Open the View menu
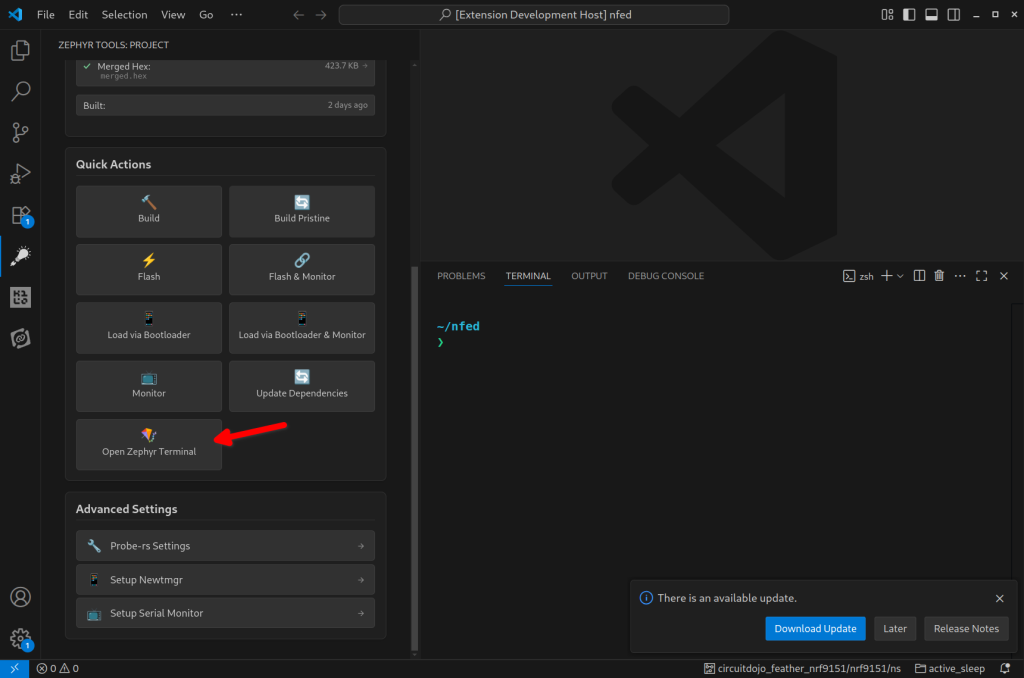The image size is (1024, 678). pos(173,14)
